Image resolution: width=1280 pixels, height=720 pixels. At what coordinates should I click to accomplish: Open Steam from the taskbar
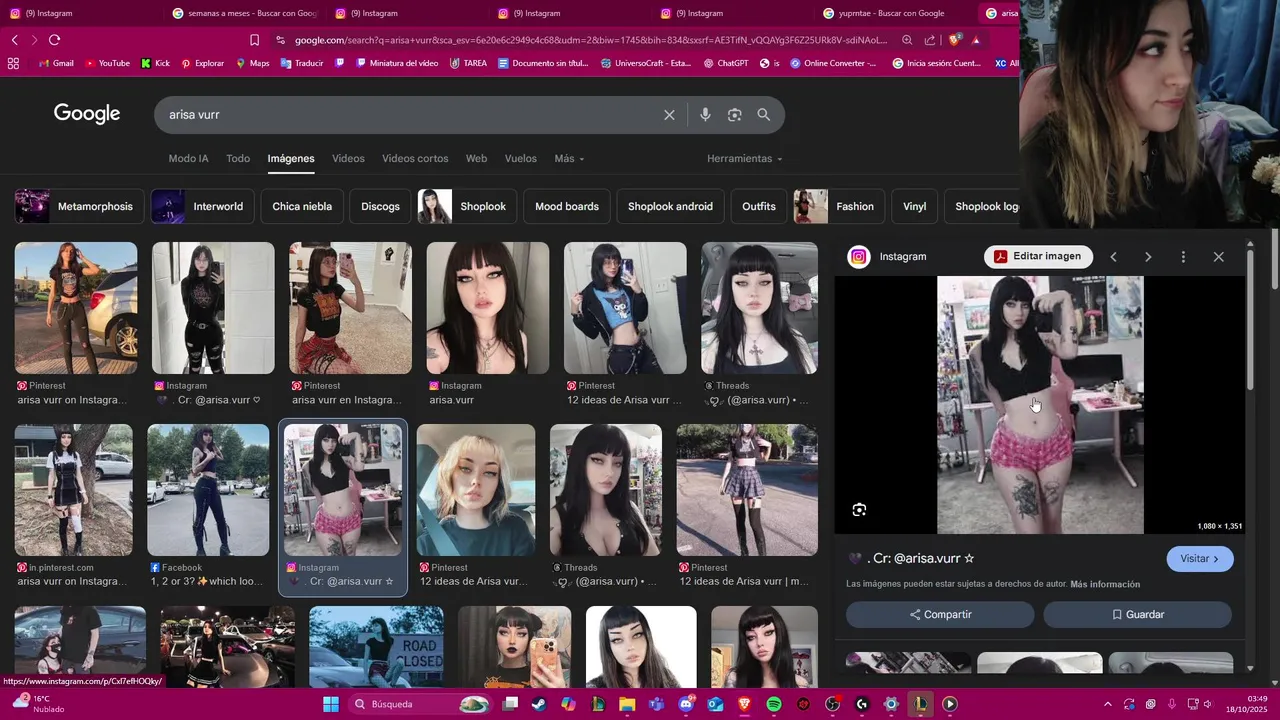click(x=539, y=704)
